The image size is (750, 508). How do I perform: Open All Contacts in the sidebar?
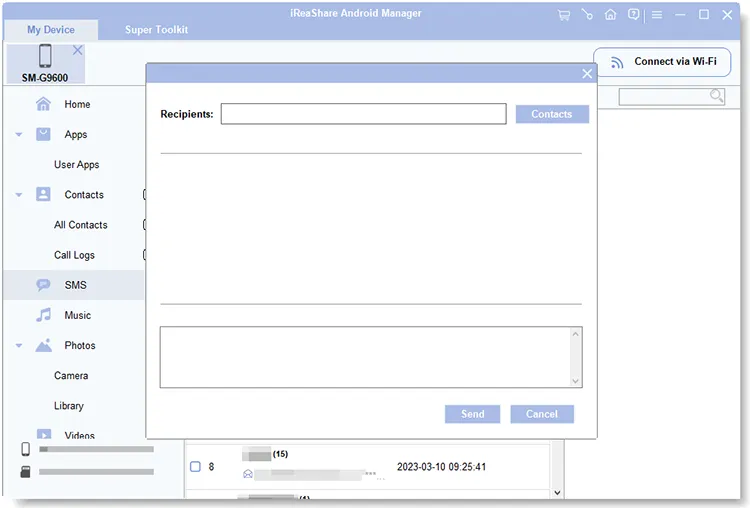(x=80, y=225)
